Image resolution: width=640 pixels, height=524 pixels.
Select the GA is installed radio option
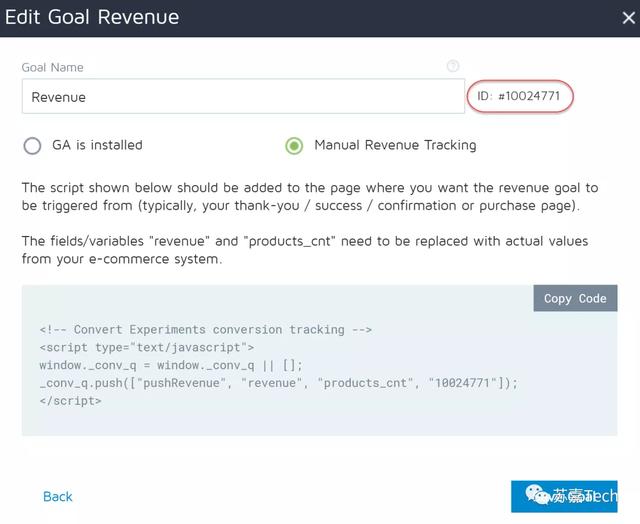[x=32, y=146]
